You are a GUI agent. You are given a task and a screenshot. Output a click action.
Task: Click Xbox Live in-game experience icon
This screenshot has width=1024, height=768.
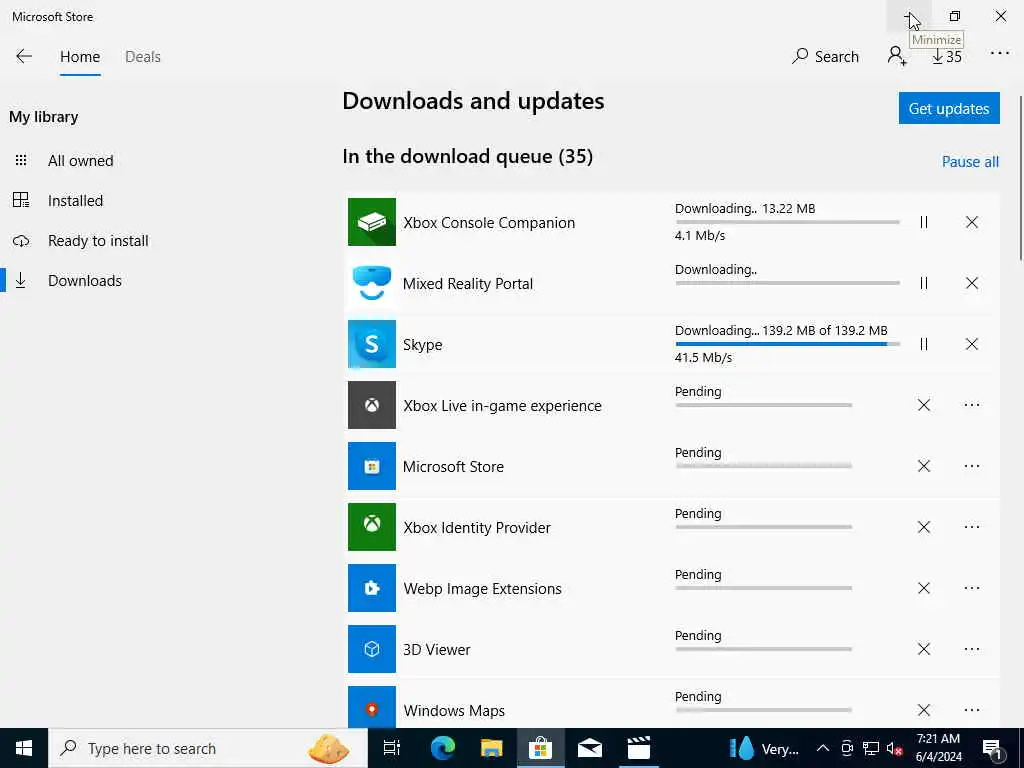[x=372, y=405]
